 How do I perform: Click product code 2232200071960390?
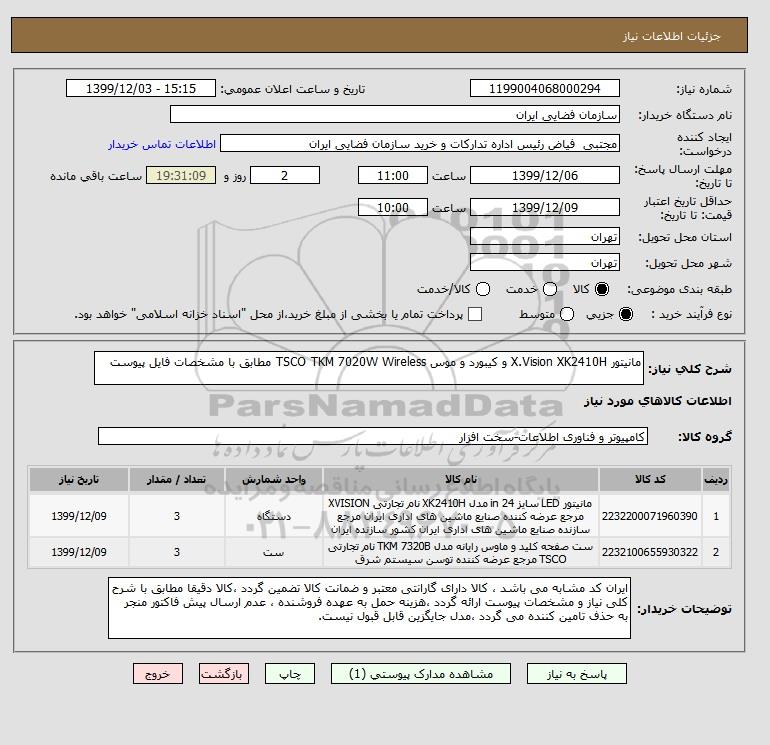click(x=650, y=516)
